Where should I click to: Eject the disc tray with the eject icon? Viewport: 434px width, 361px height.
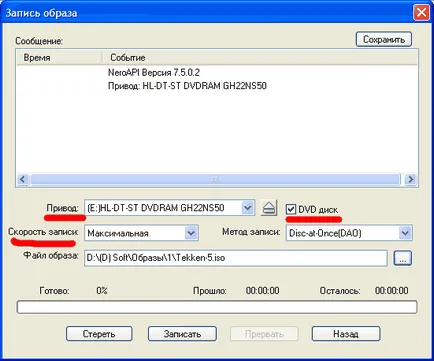[x=269, y=208]
